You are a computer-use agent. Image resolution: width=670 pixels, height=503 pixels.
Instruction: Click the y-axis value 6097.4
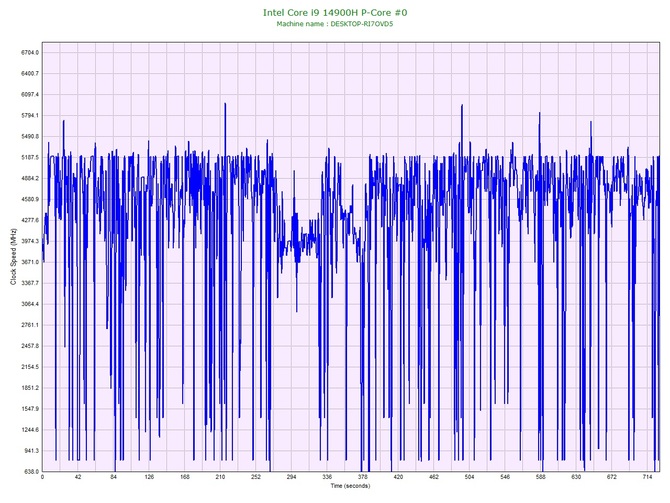pos(30,94)
